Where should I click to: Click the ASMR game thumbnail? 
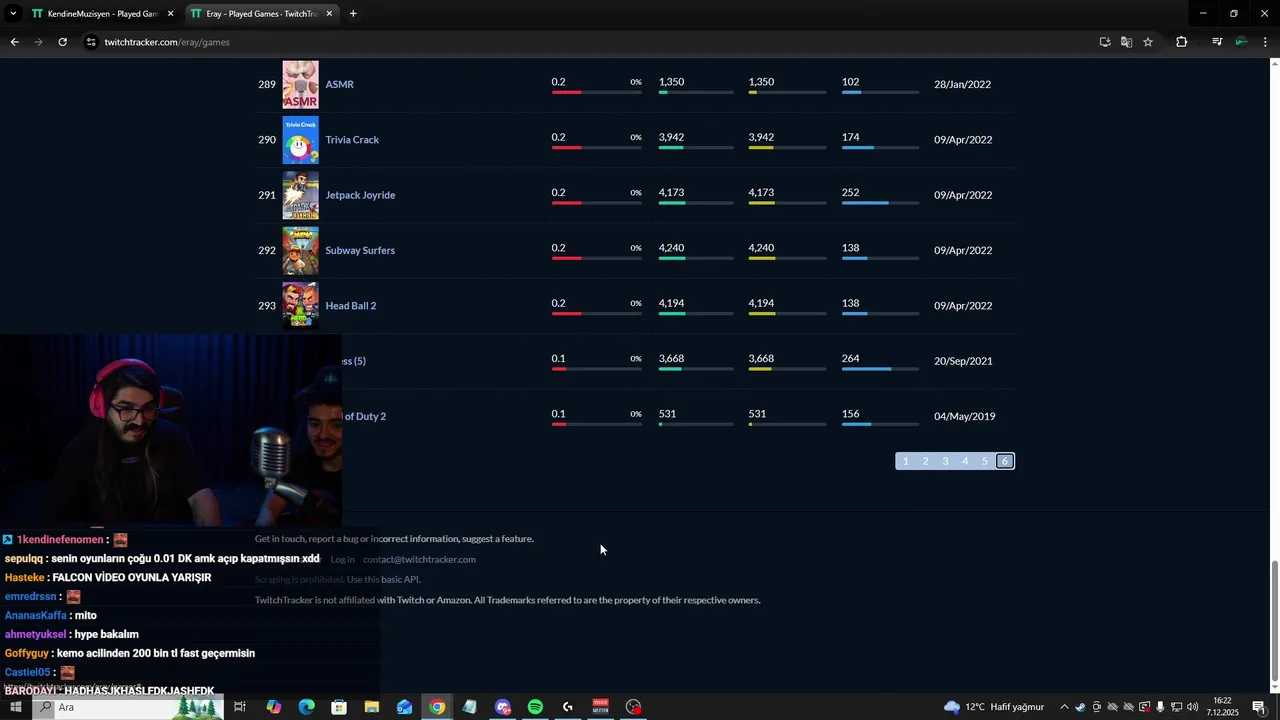(300, 84)
